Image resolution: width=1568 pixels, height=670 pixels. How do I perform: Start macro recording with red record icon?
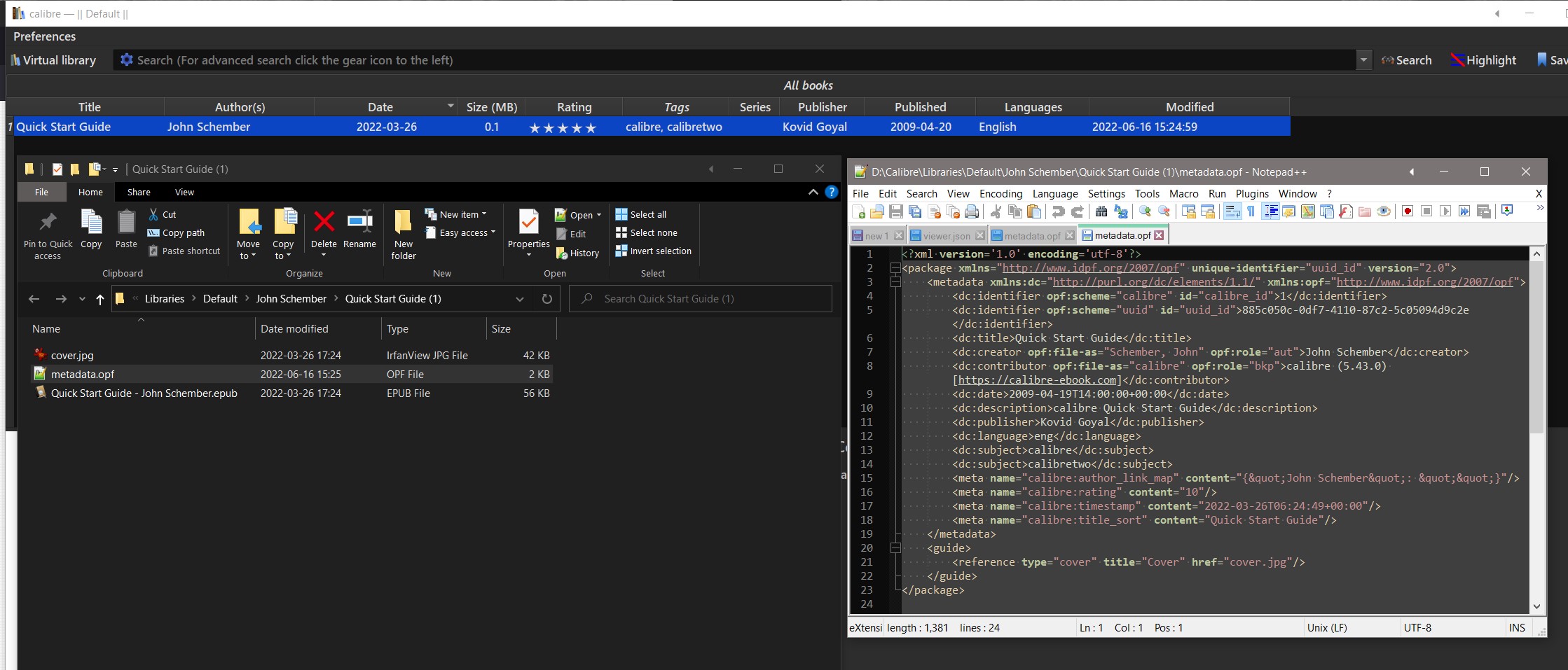click(1407, 211)
